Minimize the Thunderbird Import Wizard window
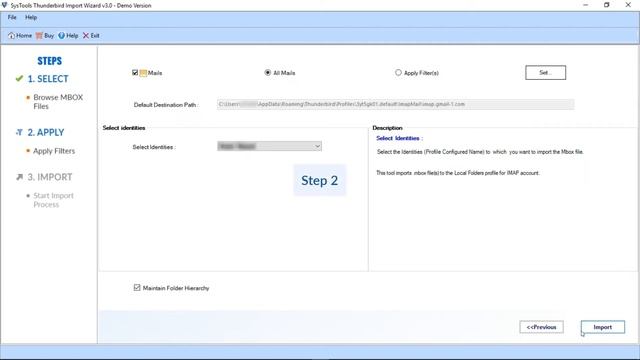 585,5
